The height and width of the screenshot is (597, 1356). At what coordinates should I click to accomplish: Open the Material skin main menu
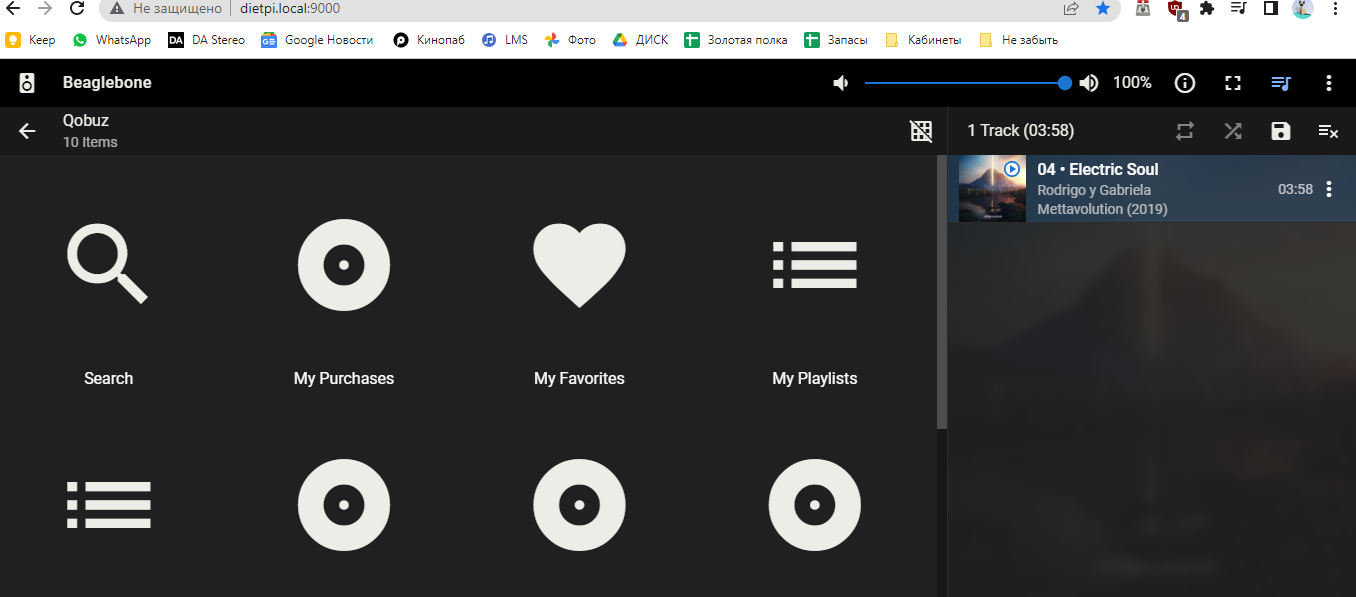click(x=1329, y=83)
